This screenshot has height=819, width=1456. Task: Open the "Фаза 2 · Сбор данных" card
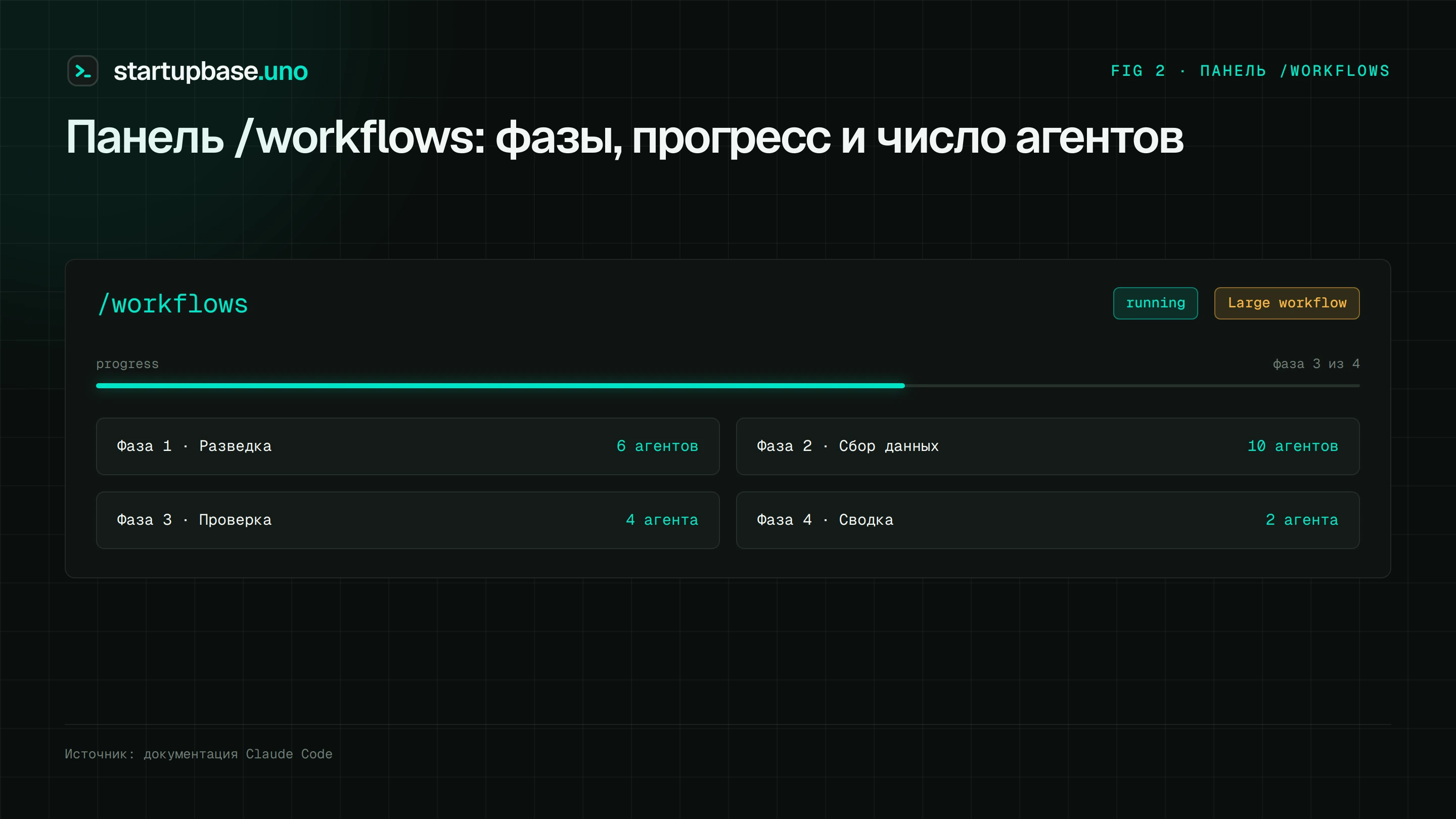tap(1048, 446)
